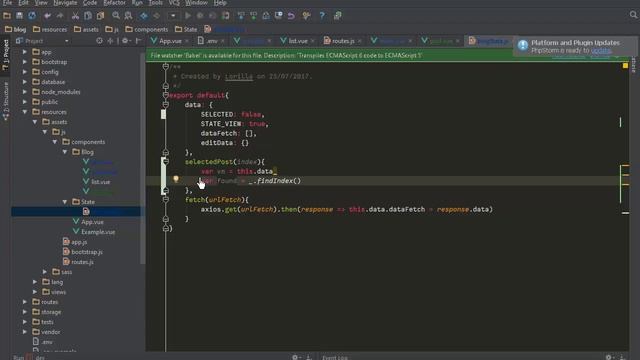Screen dimensions: 640x360
Task: Close the list.vue tab
Action: click(313, 41)
